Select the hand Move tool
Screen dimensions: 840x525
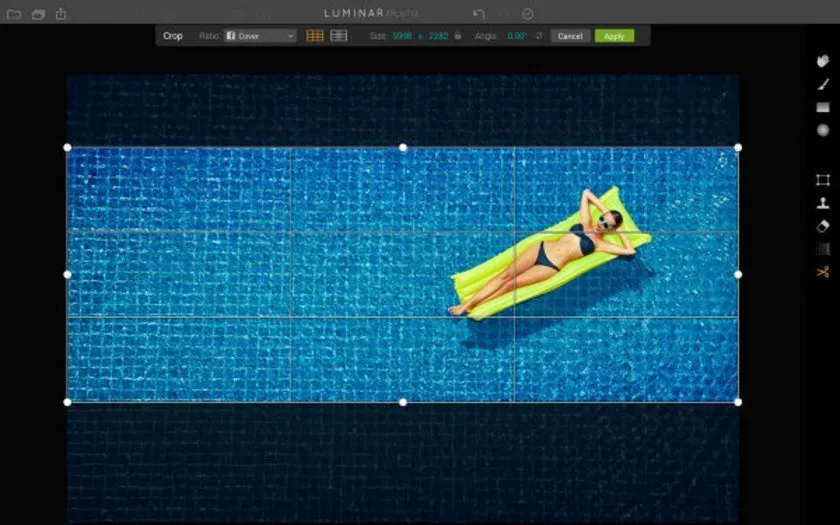tap(822, 61)
